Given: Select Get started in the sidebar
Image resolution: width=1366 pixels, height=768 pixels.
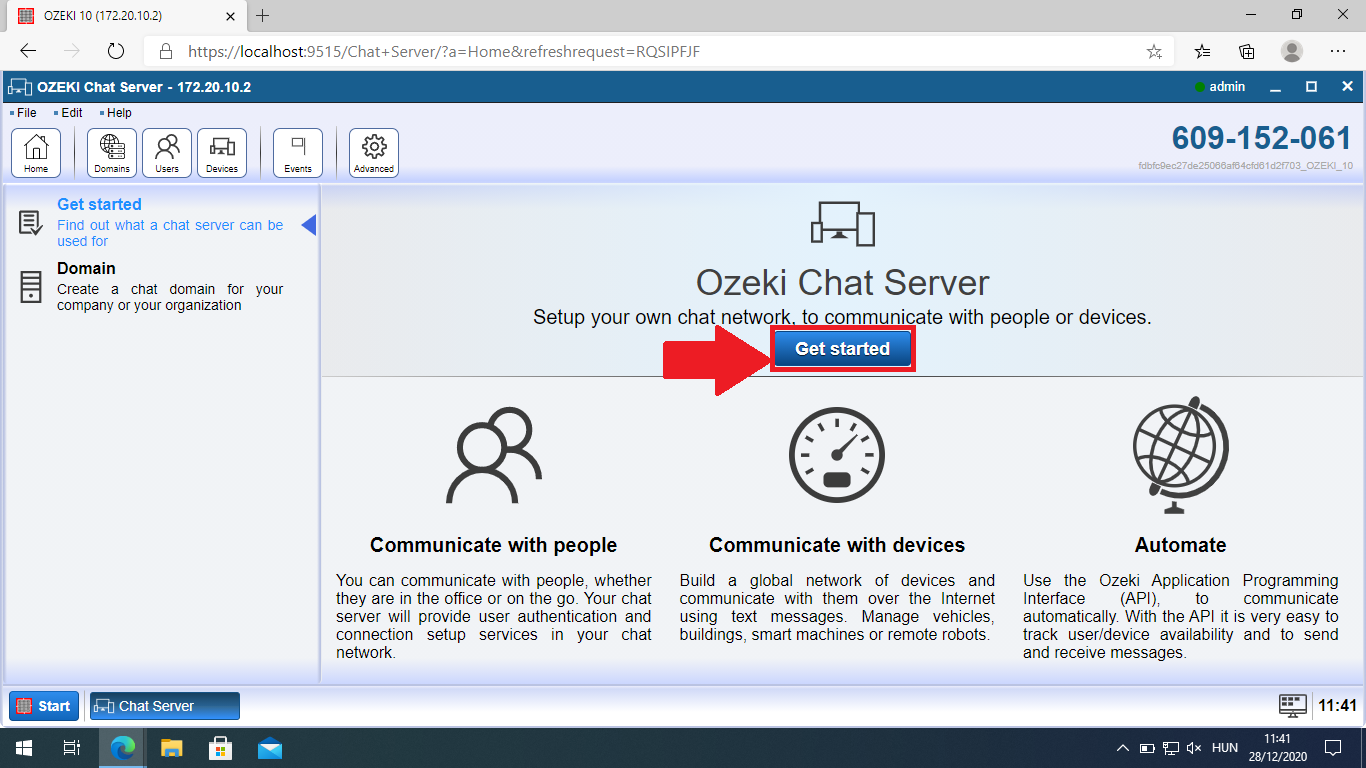Looking at the screenshot, I should coord(99,205).
